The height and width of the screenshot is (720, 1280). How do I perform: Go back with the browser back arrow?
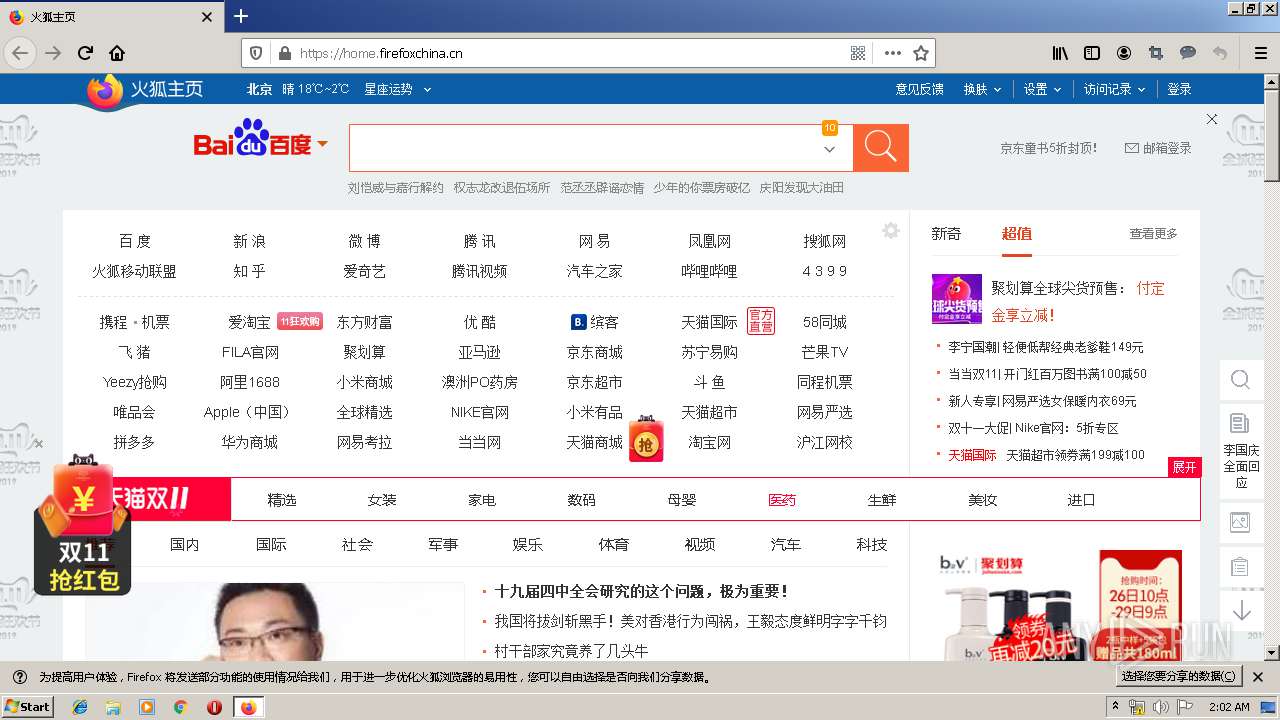(20, 53)
